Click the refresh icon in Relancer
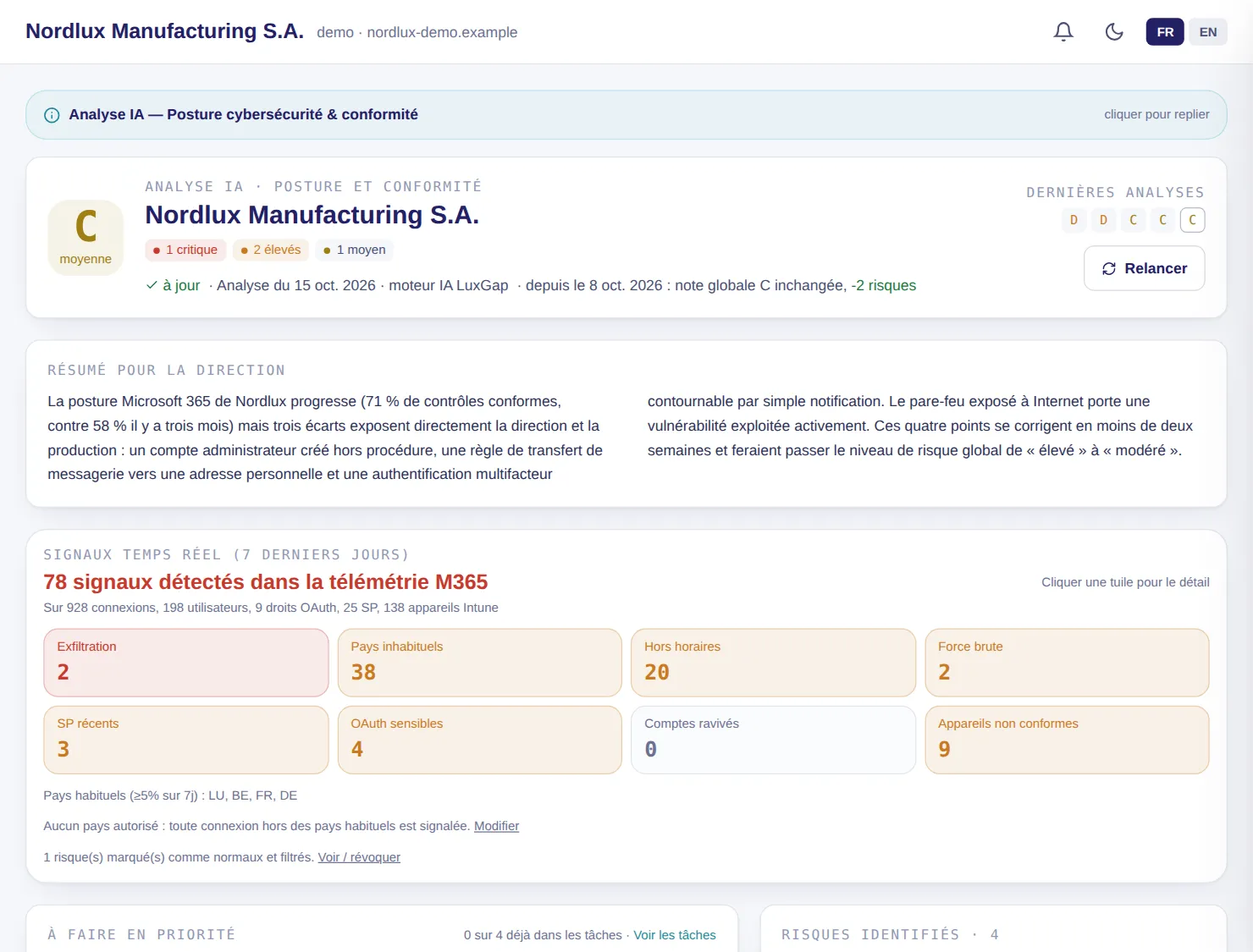 [x=1109, y=268]
